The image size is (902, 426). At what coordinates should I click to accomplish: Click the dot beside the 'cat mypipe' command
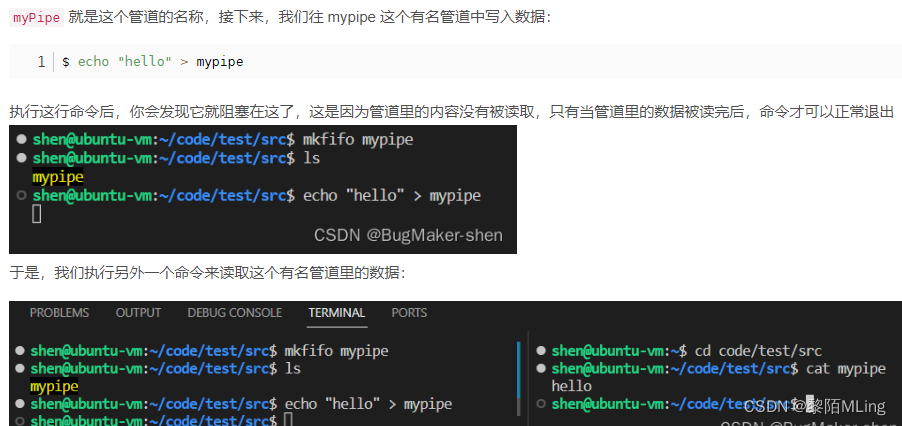[540, 369]
